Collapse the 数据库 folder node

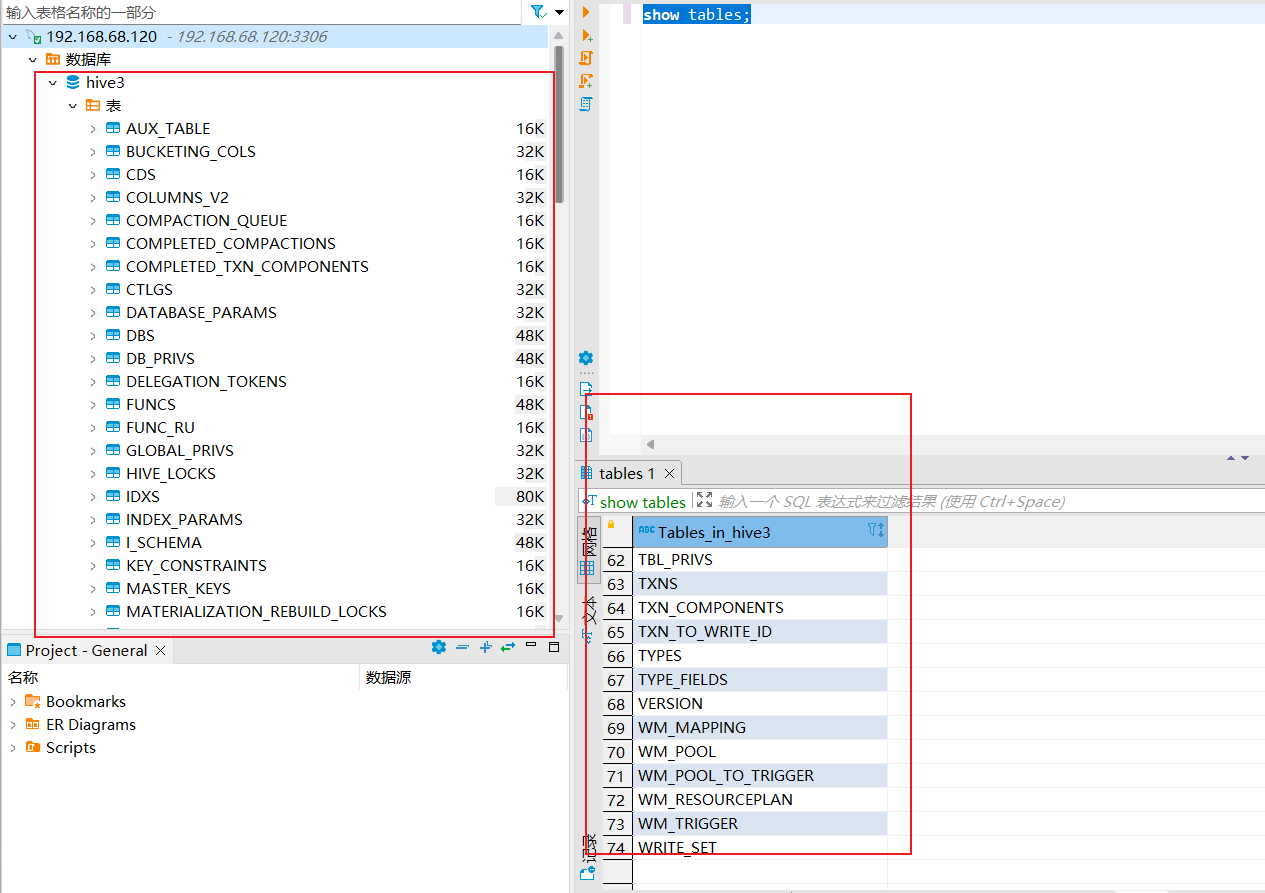point(32,59)
